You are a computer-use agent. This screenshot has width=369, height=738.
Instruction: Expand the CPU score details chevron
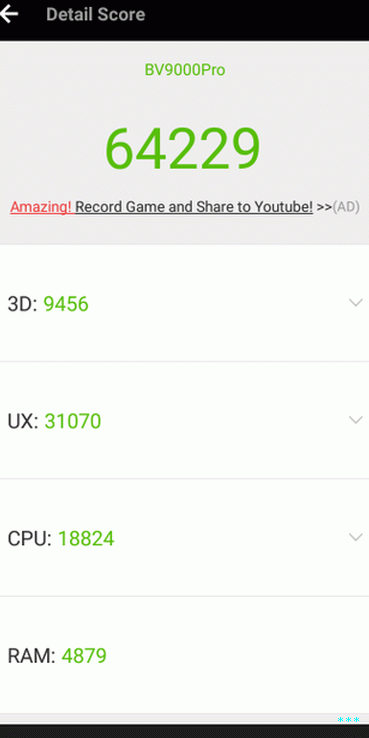(355, 537)
